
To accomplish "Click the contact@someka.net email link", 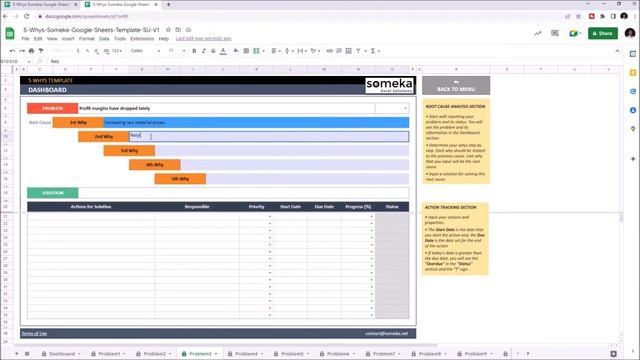I will point(386,334).
